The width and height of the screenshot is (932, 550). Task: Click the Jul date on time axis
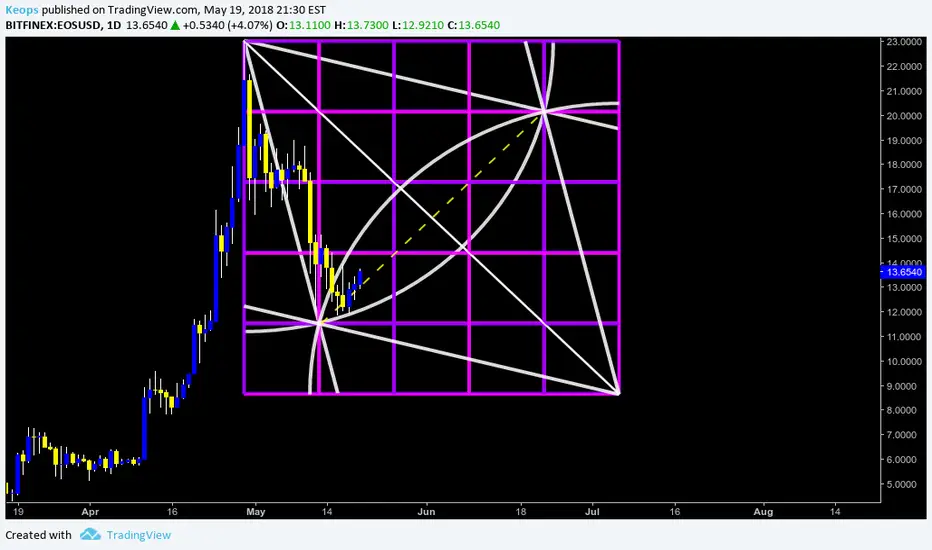(x=592, y=511)
